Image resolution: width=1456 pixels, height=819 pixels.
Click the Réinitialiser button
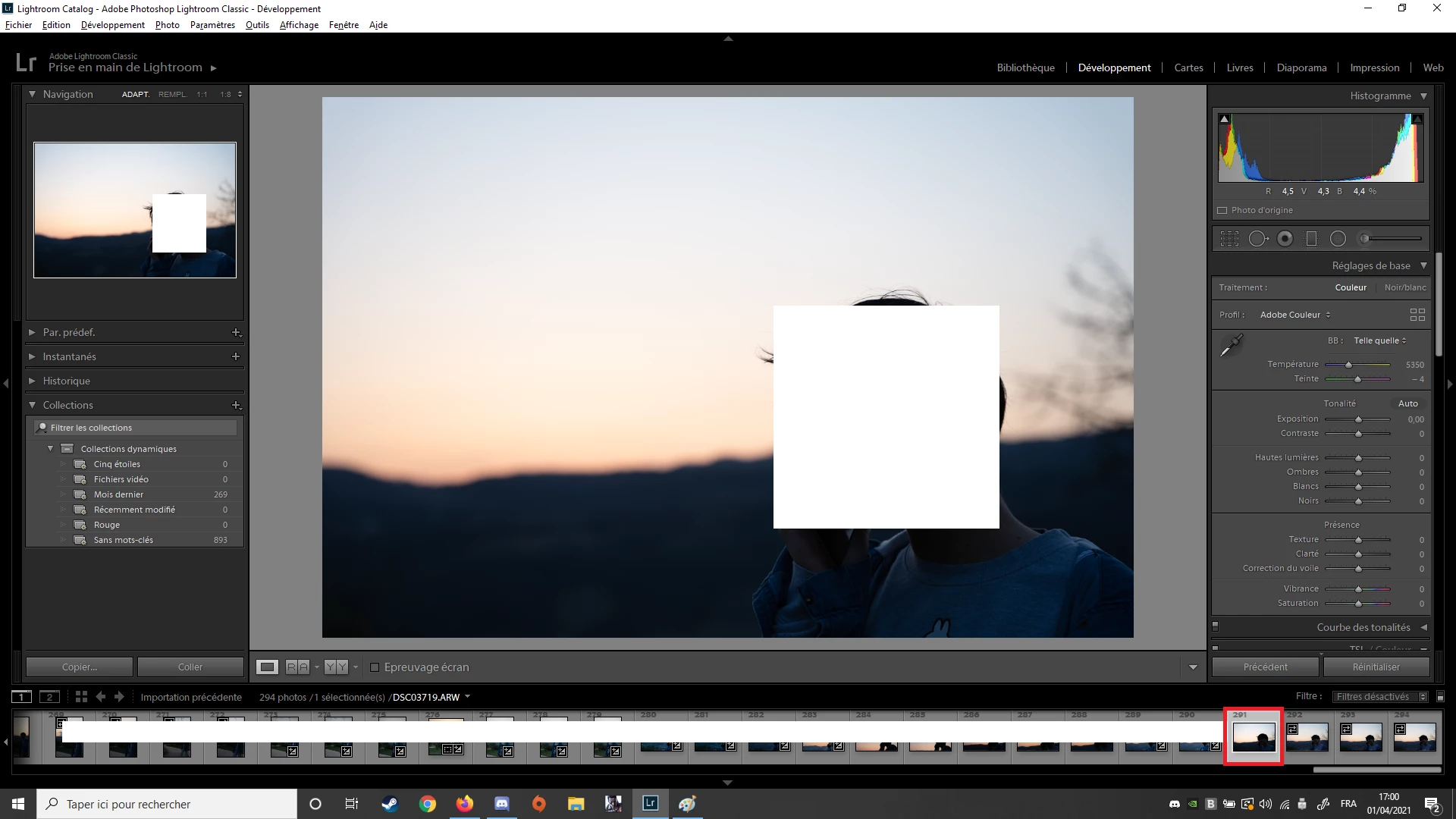pos(1376,667)
